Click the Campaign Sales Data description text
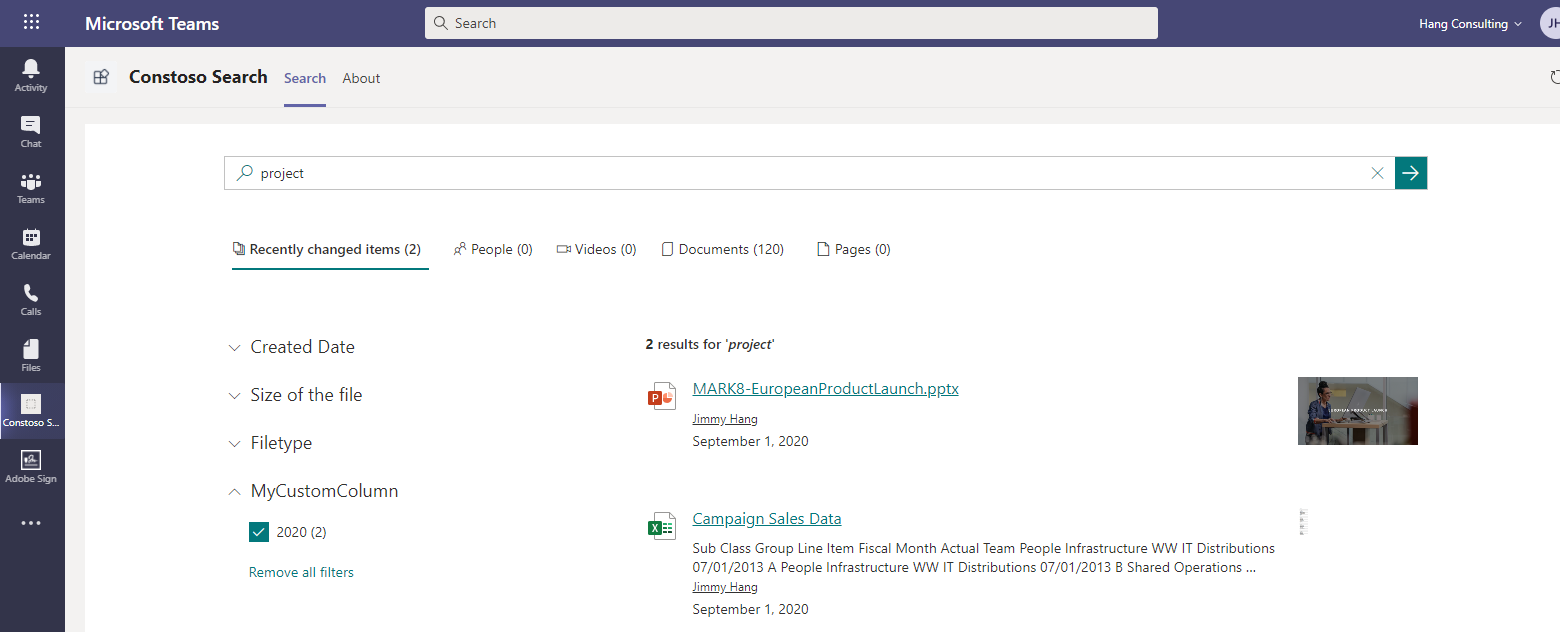The height and width of the screenshot is (632, 1560). (984, 558)
